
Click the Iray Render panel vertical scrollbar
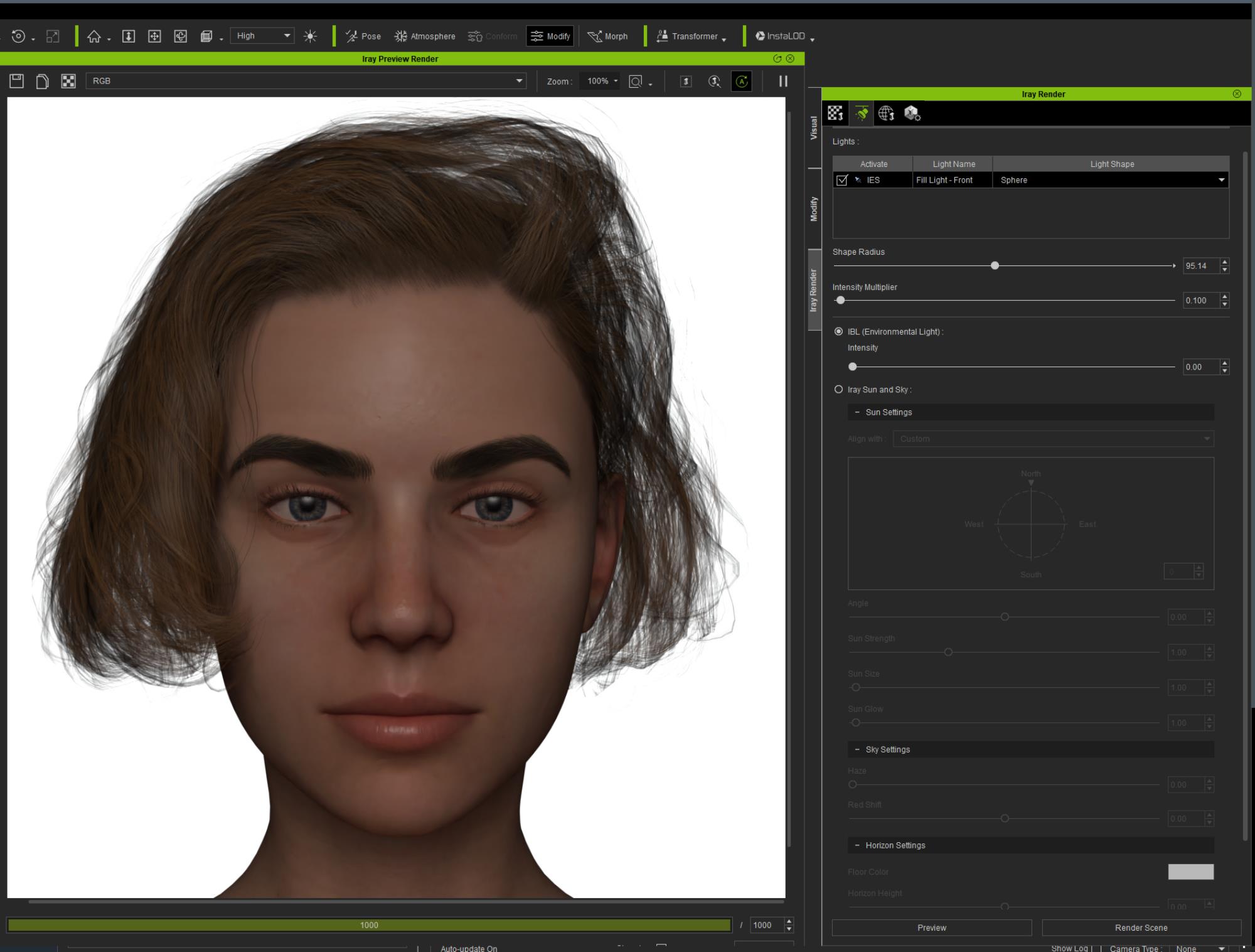click(1245, 496)
